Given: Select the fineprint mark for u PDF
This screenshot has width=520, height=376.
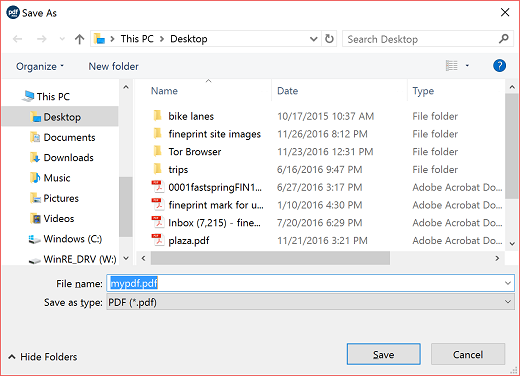Looking at the screenshot, I should pyautogui.click(x=216, y=205).
